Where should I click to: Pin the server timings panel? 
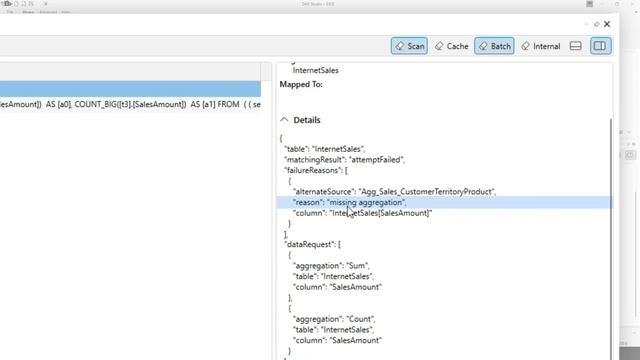click(597, 24)
